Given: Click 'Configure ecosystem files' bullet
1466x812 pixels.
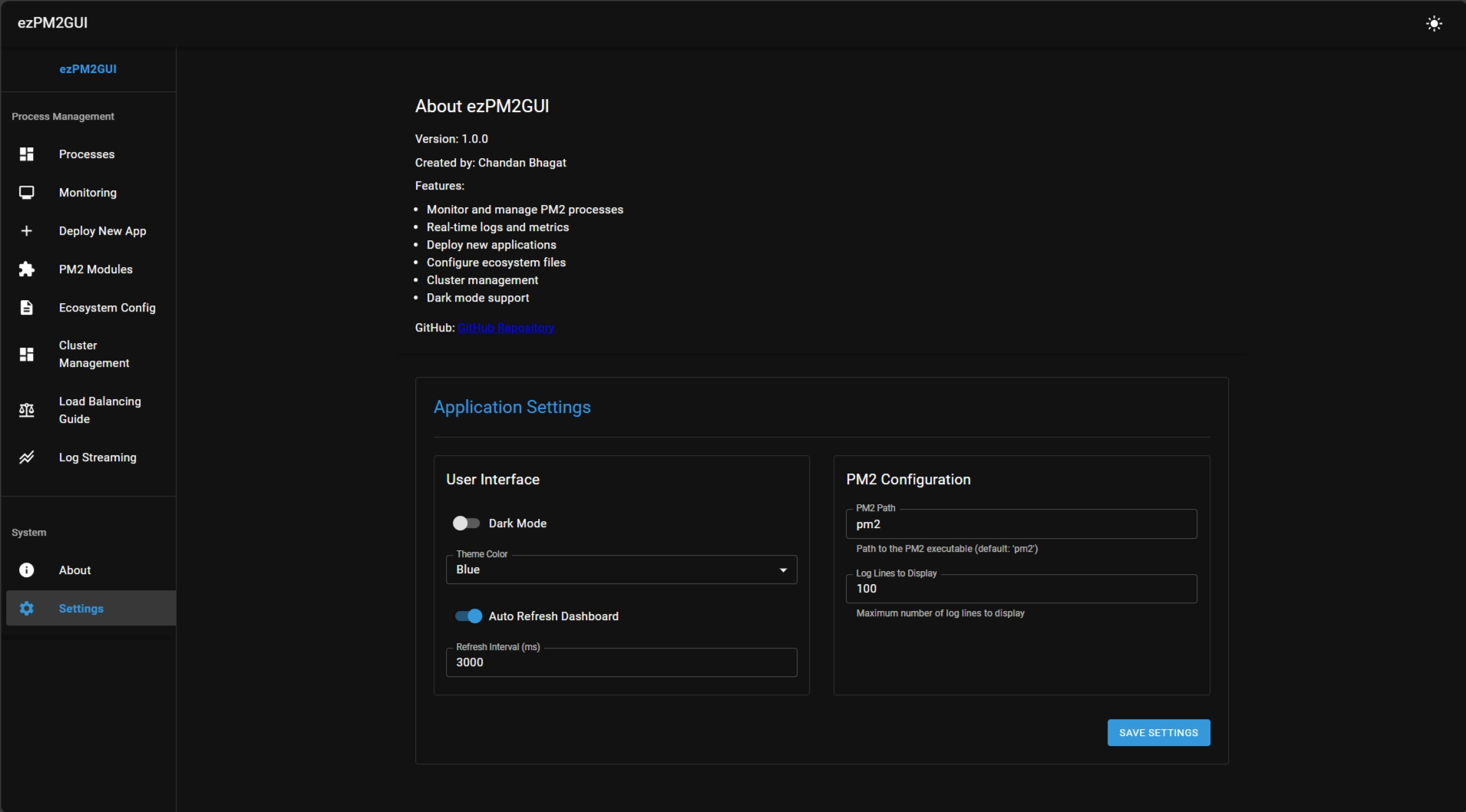Looking at the screenshot, I should [x=496, y=262].
